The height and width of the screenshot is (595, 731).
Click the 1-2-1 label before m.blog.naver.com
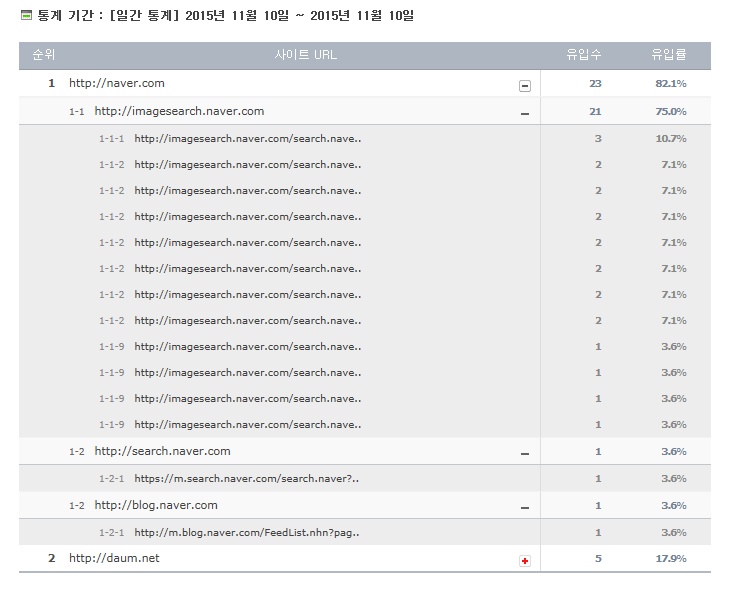[111, 533]
